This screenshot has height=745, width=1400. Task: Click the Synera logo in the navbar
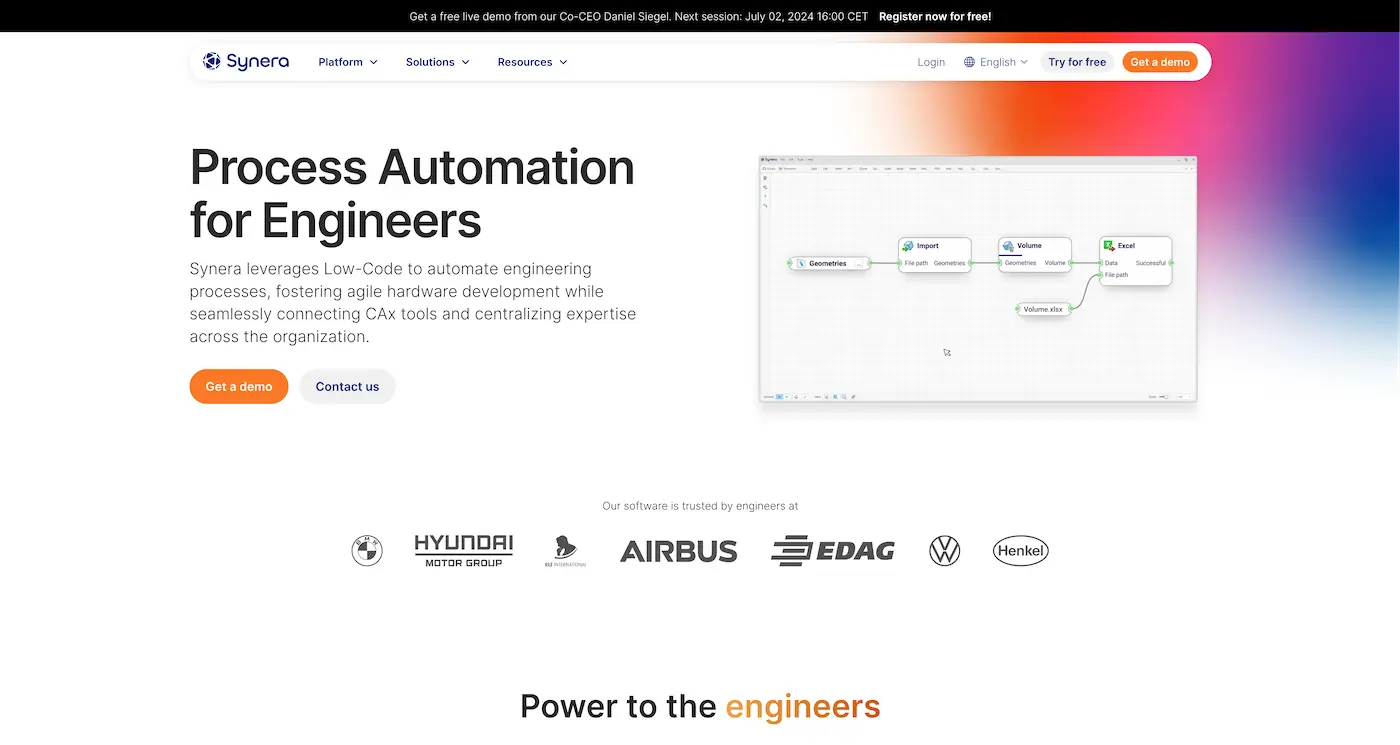246,61
